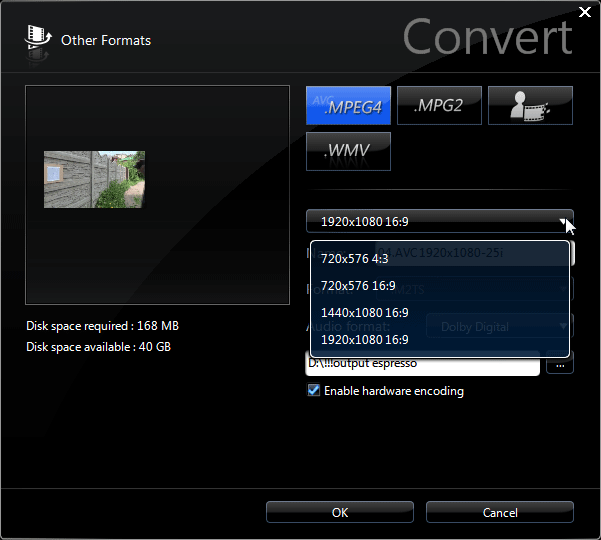
Task: Choose 720x576 4:3 from the list
Action: [440, 259]
